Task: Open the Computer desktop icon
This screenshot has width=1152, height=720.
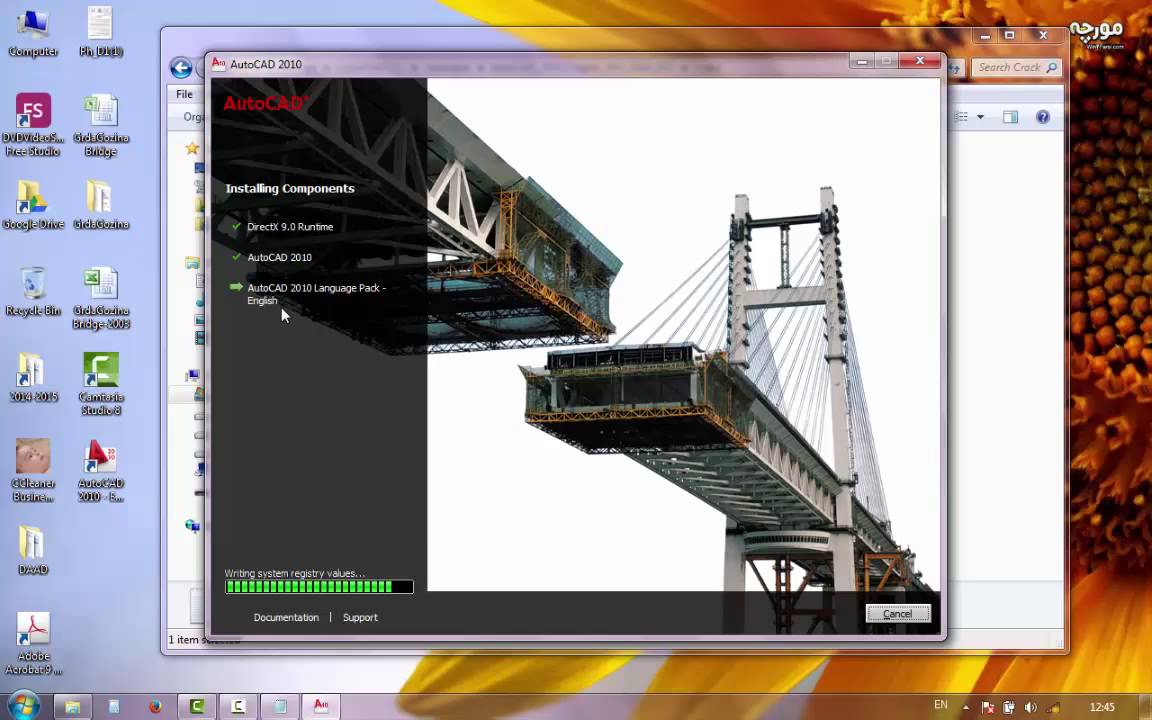Action: click(x=33, y=33)
